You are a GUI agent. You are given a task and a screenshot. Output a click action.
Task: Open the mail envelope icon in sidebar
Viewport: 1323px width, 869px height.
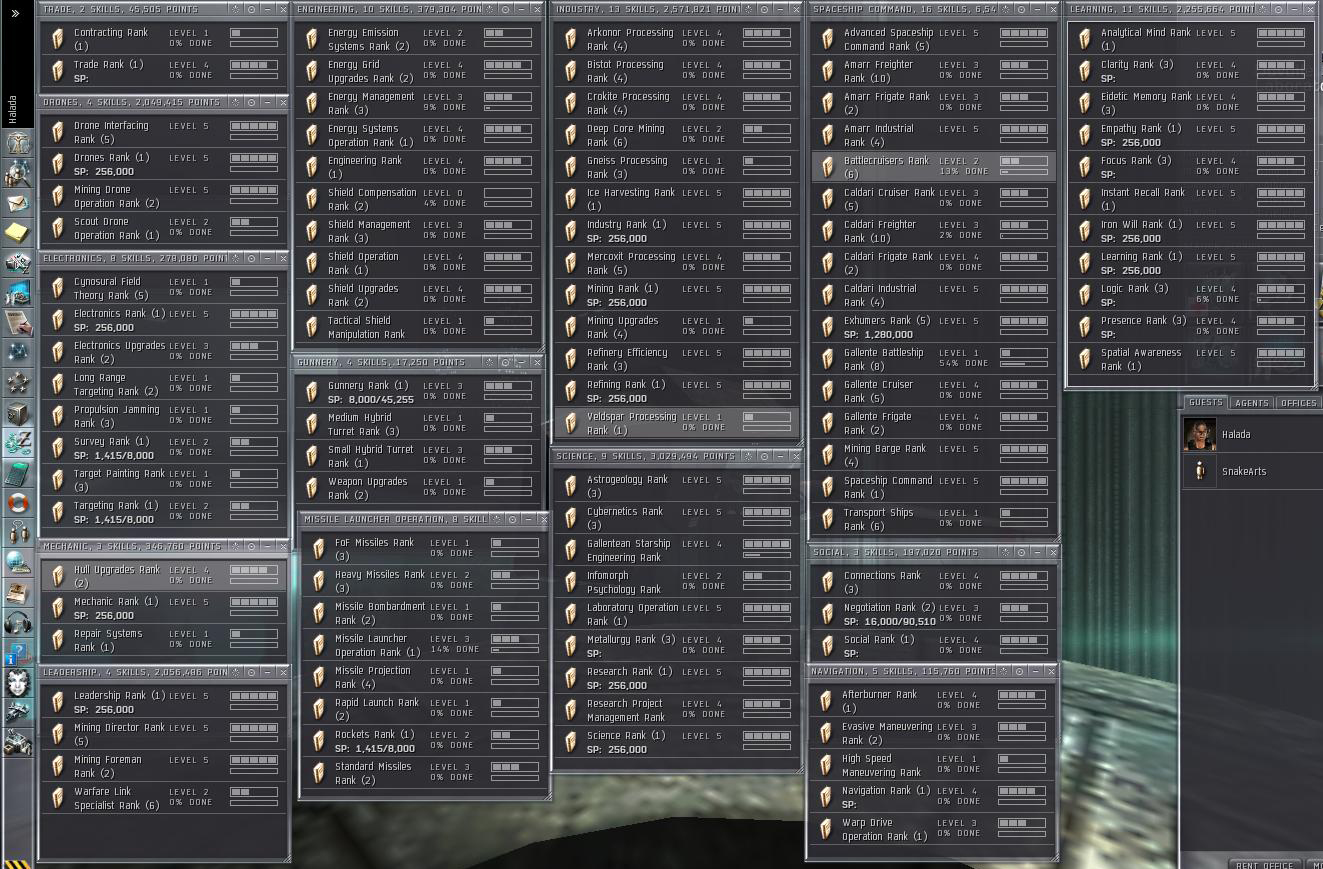18,203
